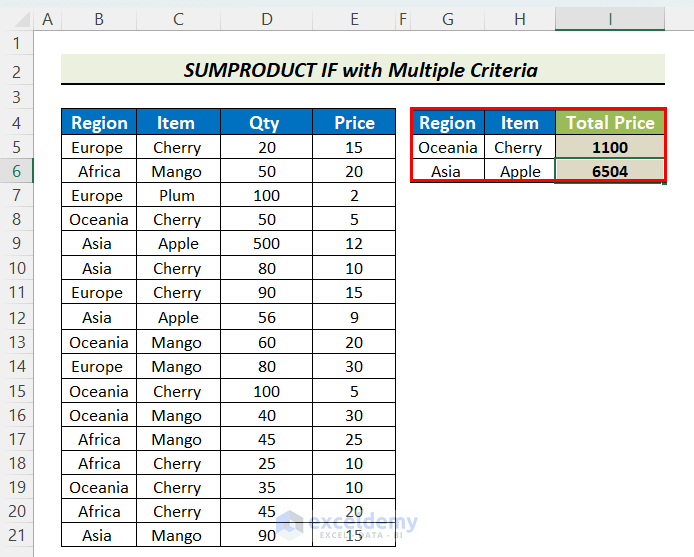Click Oceania in the criteria table
Image resolution: width=694 pixels, height=557 pixels.
(x=447, y=147)
